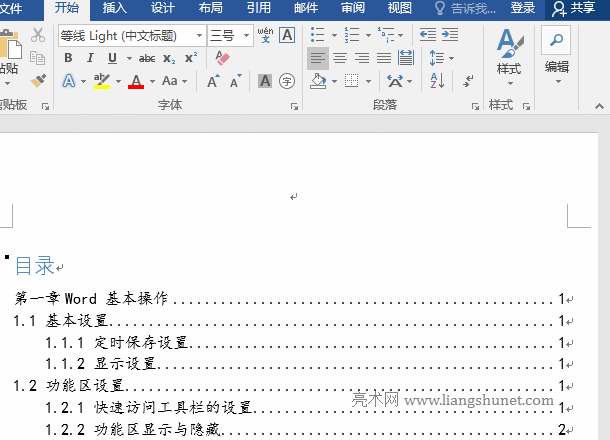Click the Decrease Indent icon
Image resolution: width=610 pixels, height=440 pixels.
[x=428, y=35]
